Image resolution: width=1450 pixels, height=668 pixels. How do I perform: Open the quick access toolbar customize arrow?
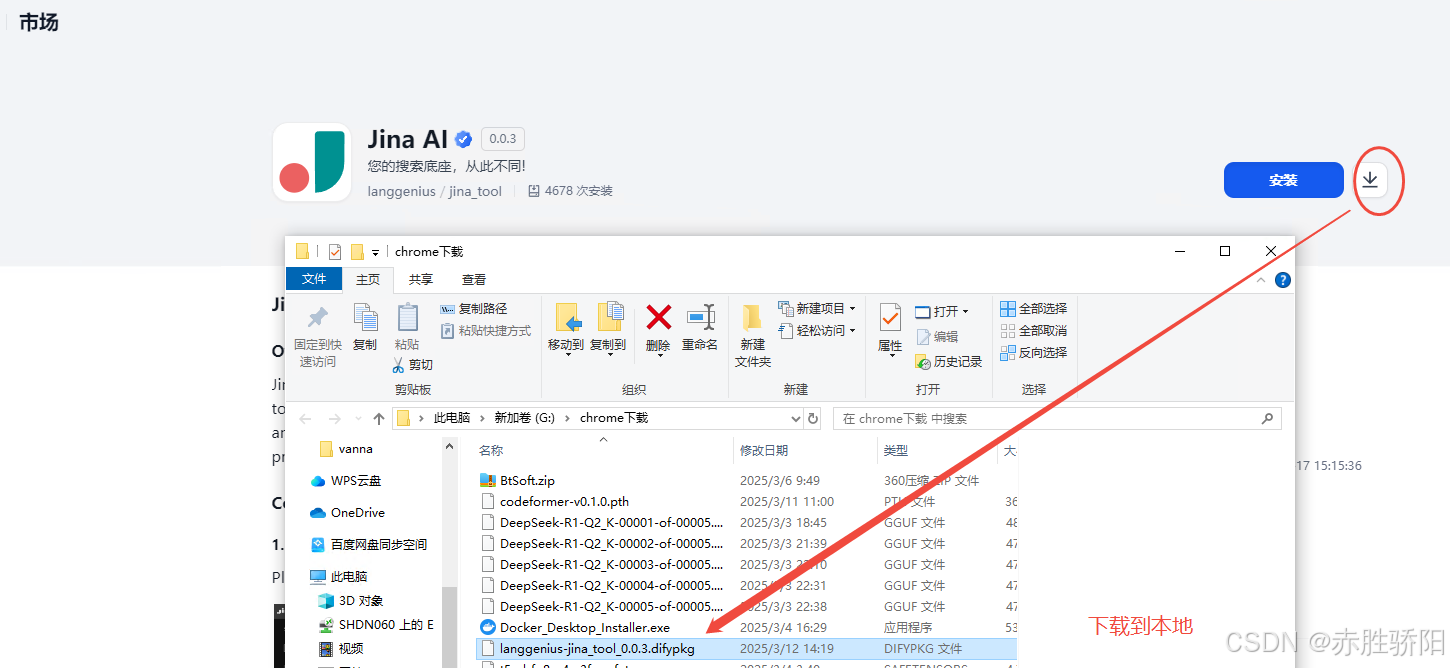click(x=376, y=252)
